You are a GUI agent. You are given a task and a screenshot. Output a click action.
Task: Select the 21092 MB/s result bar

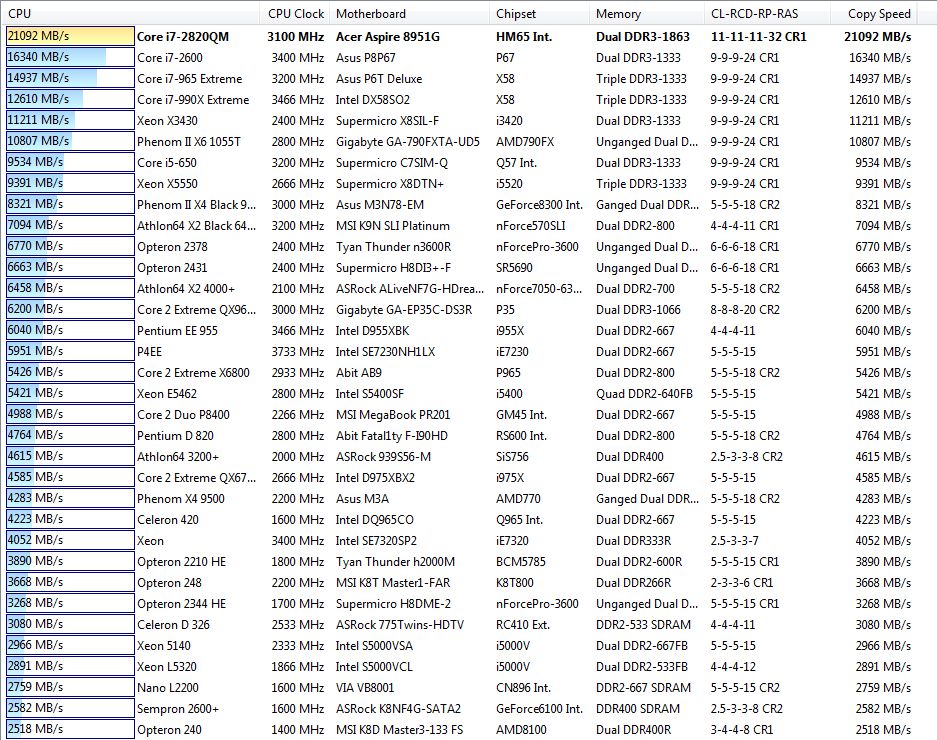[70, 36]
